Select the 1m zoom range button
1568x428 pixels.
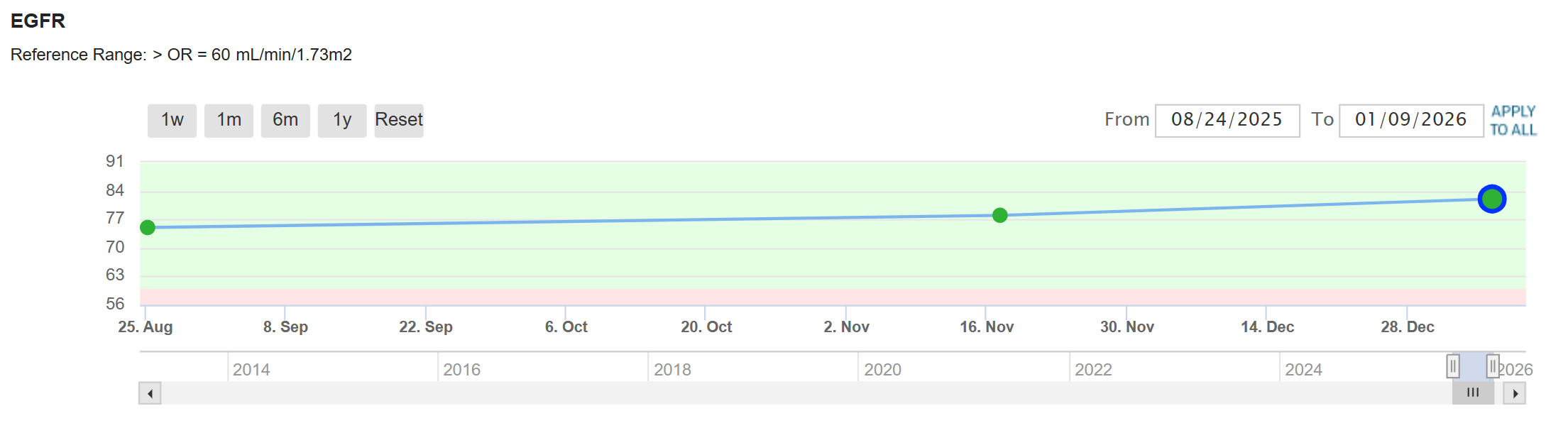pyautogui.click(x=229, y=120)
